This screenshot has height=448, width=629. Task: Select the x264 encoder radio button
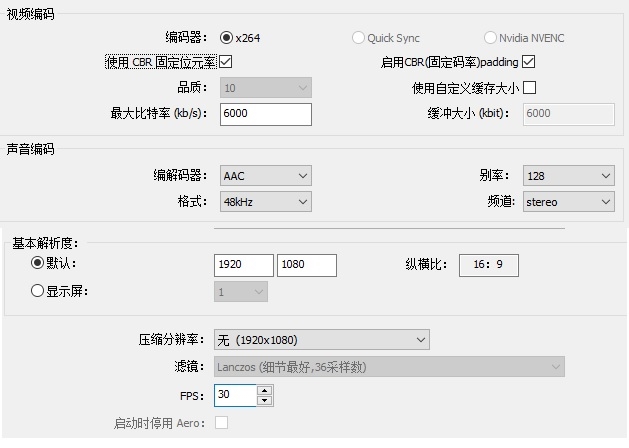(x=226, y=38)
